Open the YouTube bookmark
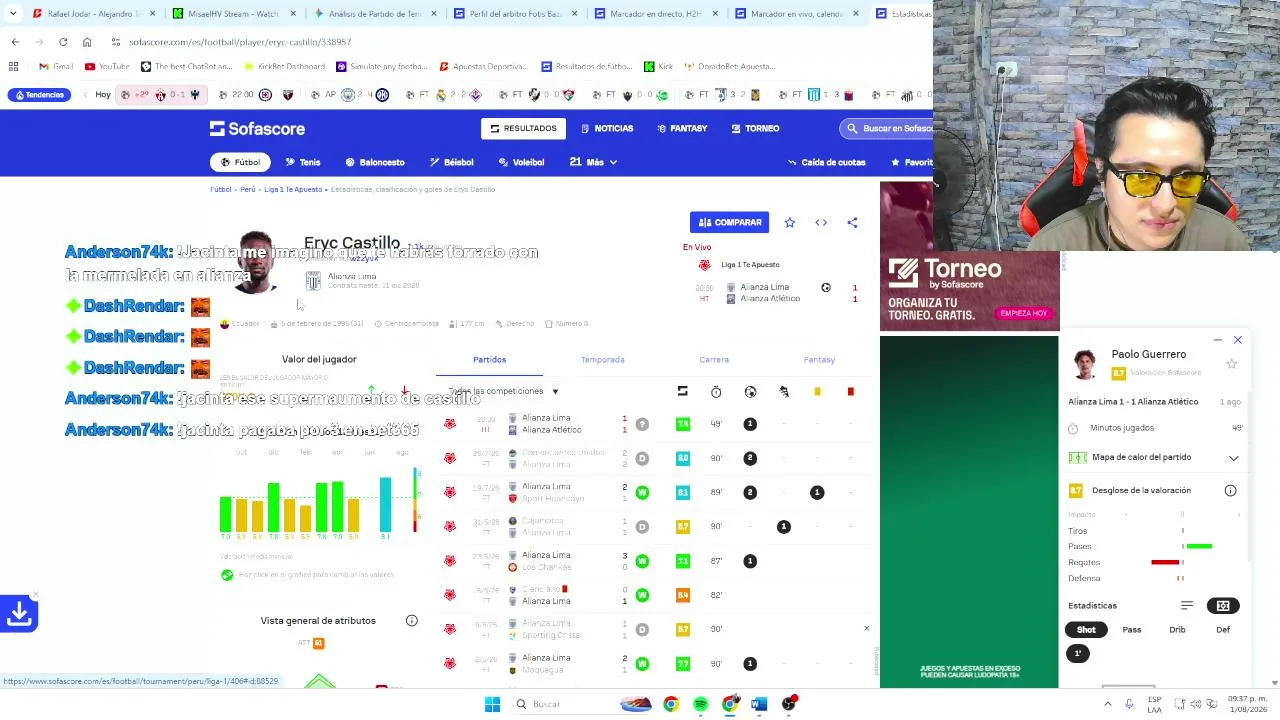 [x=107, y=67]
